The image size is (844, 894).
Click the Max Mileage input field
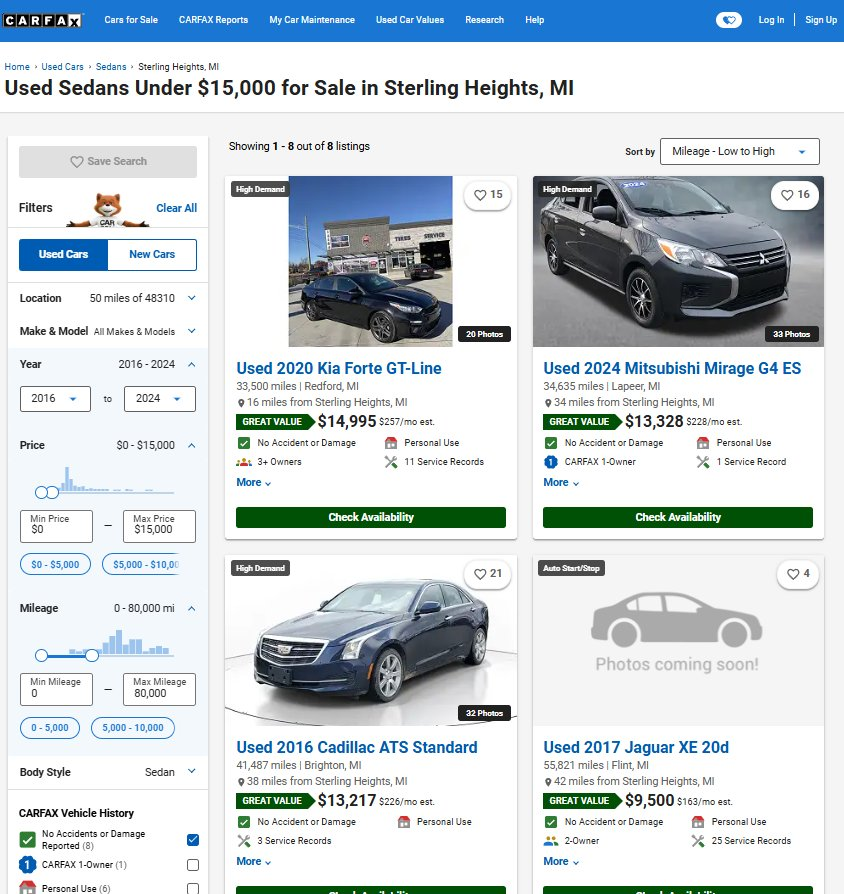coord(159,689)
